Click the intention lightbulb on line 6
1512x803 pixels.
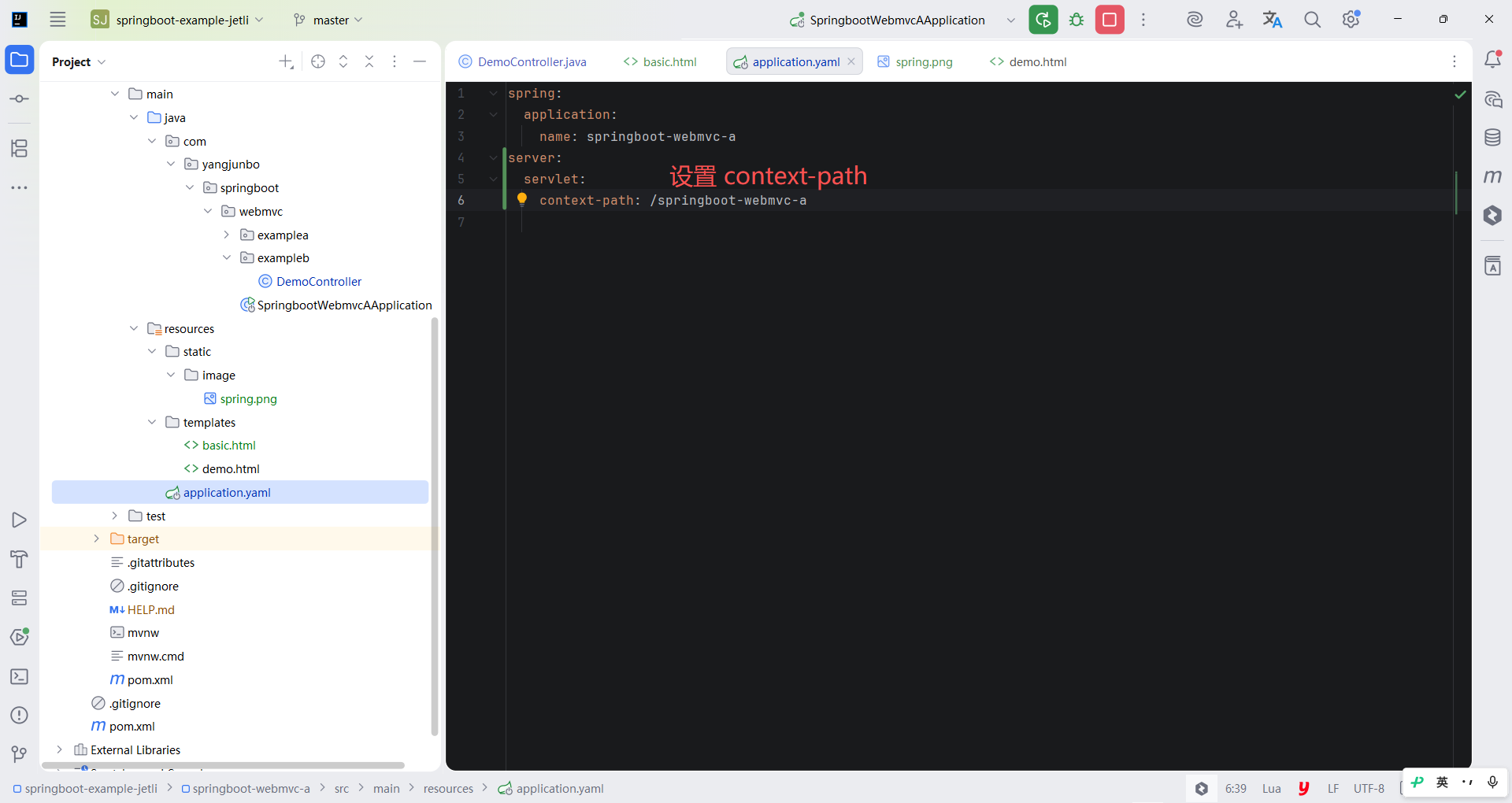(521, 199)
